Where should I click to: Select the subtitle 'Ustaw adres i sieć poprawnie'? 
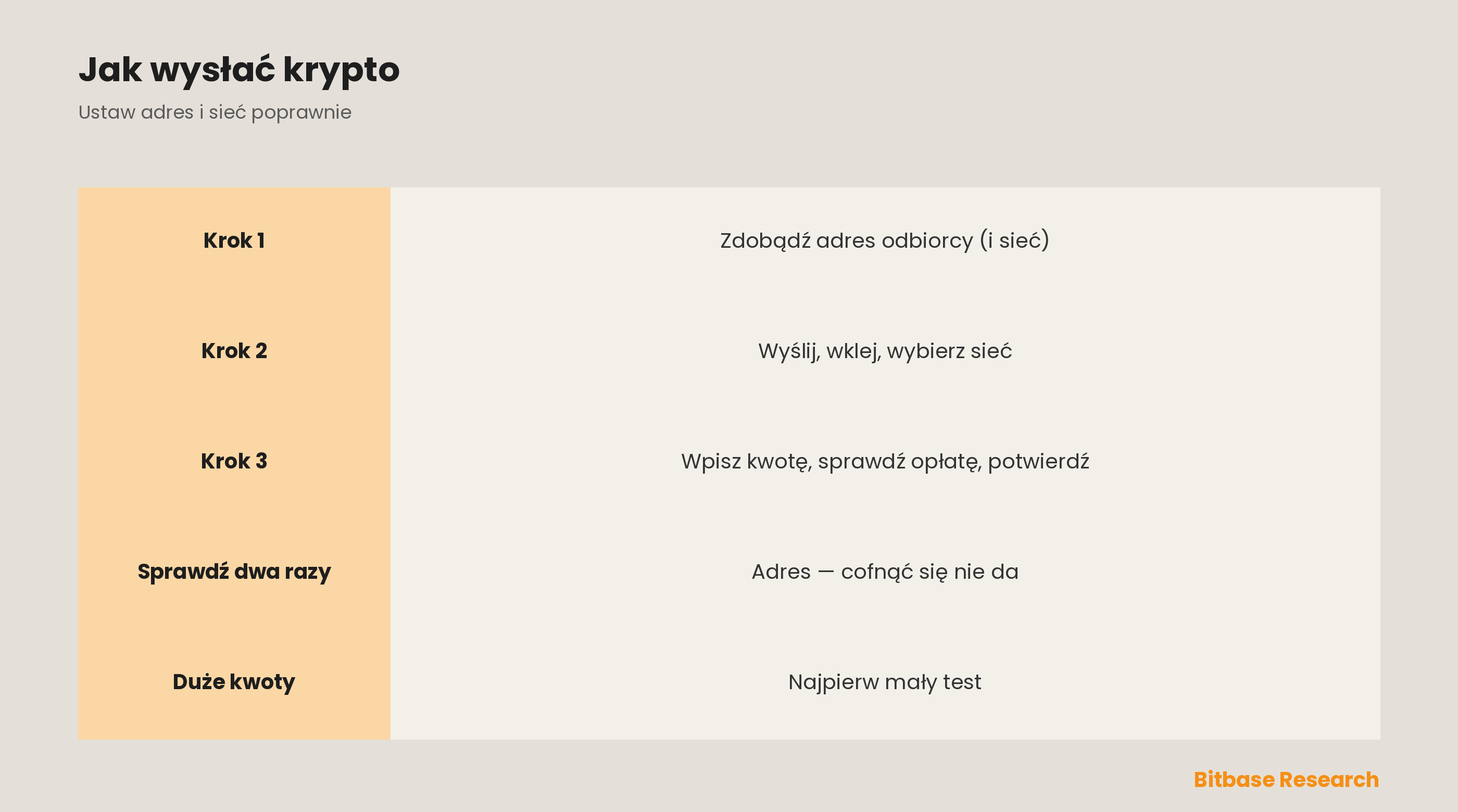[x=215, y=112]
